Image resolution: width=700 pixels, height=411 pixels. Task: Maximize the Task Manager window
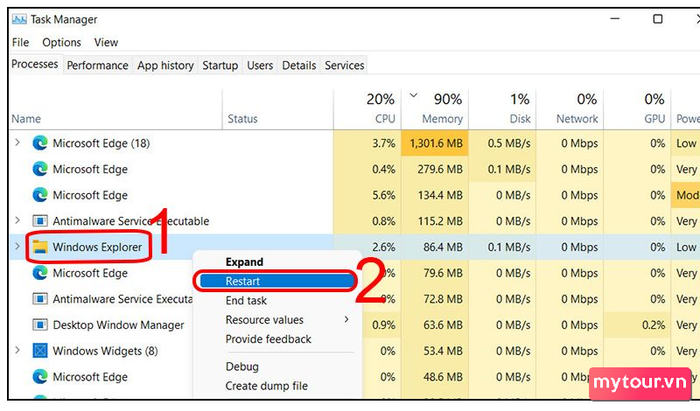coord(658,19)
